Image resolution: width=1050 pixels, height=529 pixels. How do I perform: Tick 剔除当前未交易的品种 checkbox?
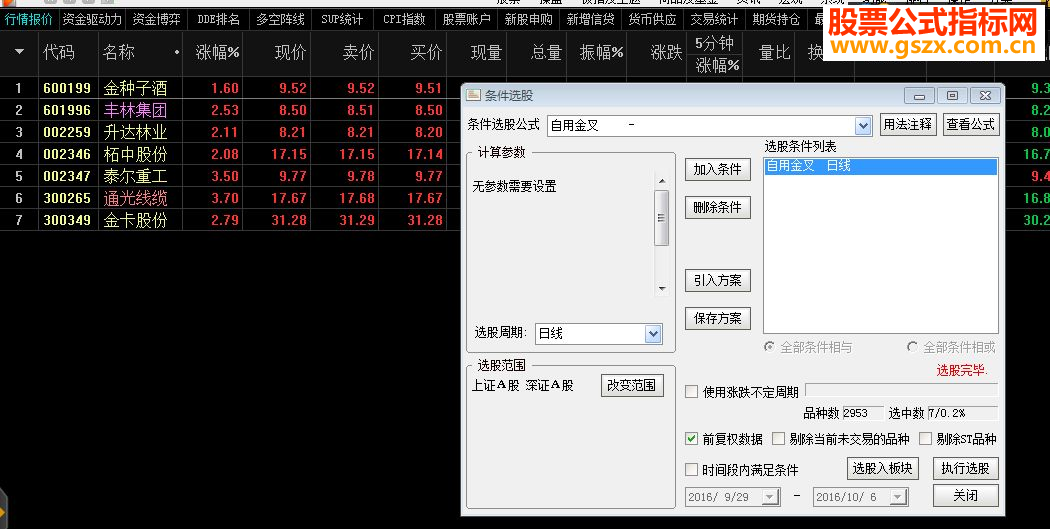click(x=778, y=439)
